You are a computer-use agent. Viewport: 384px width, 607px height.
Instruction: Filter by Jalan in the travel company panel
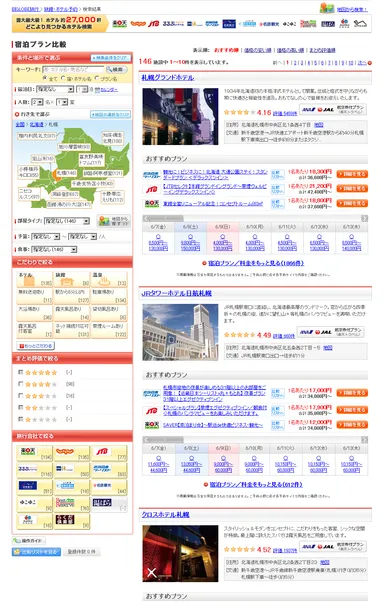point(72,453)
